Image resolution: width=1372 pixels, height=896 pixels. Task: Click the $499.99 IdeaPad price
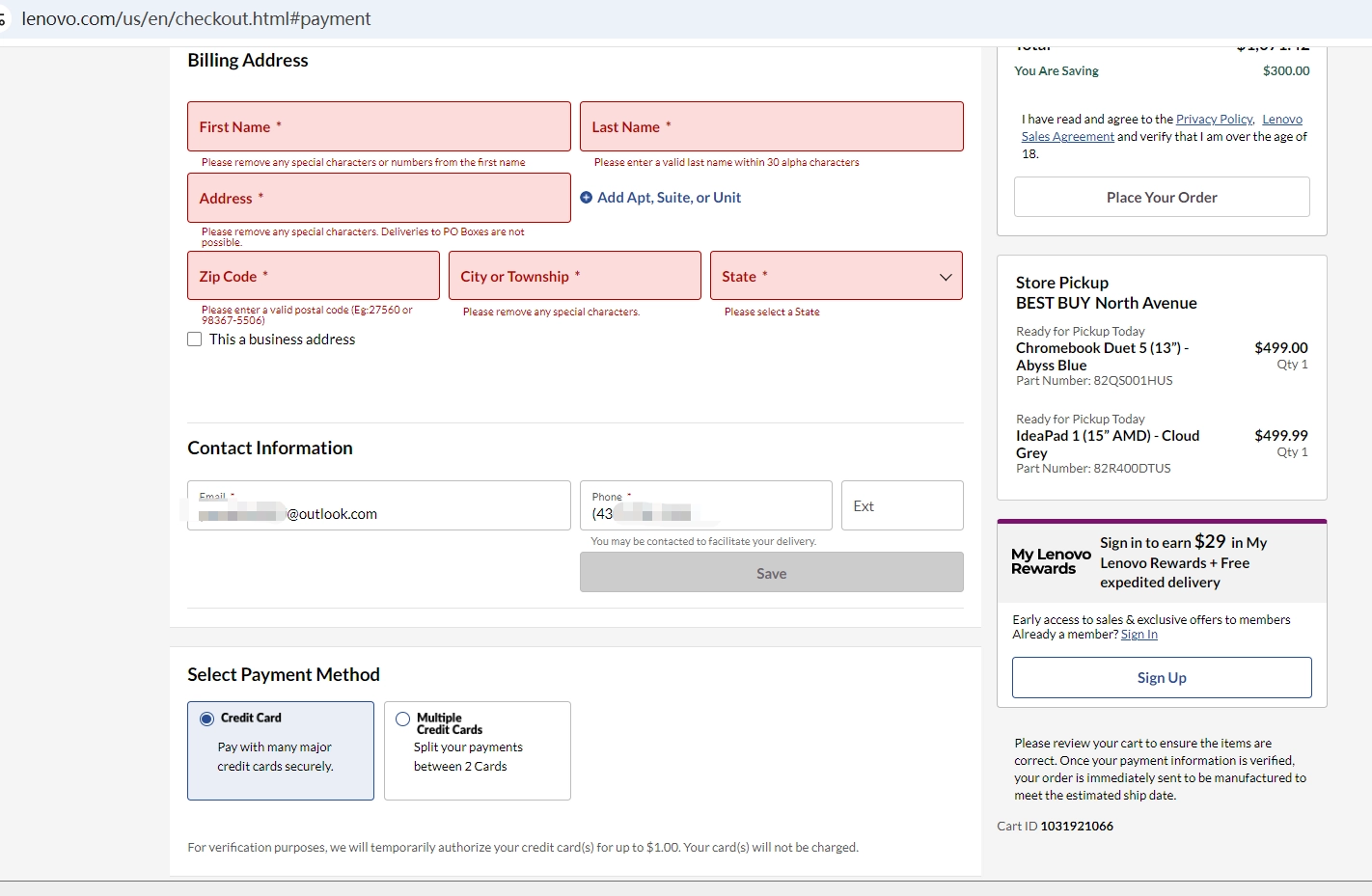tap(1281, 436)
